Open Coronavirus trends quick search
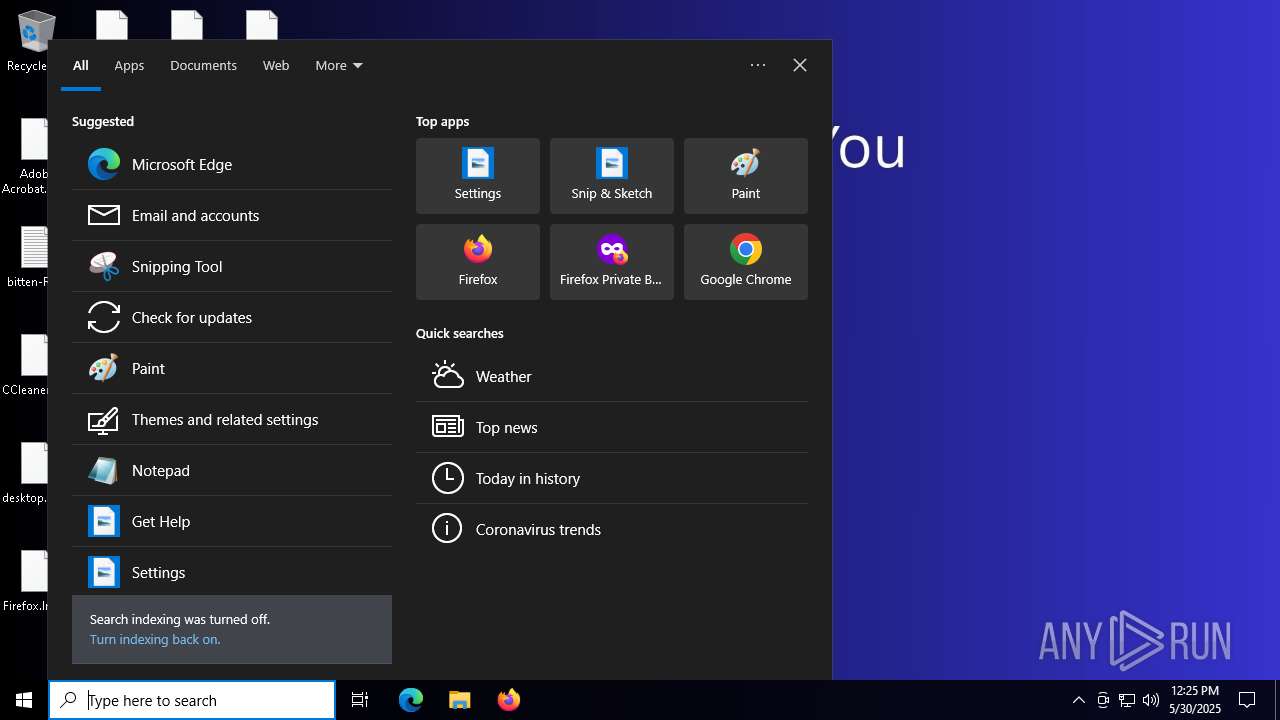Screen dimensions: 1280x720 pos(612,529)
